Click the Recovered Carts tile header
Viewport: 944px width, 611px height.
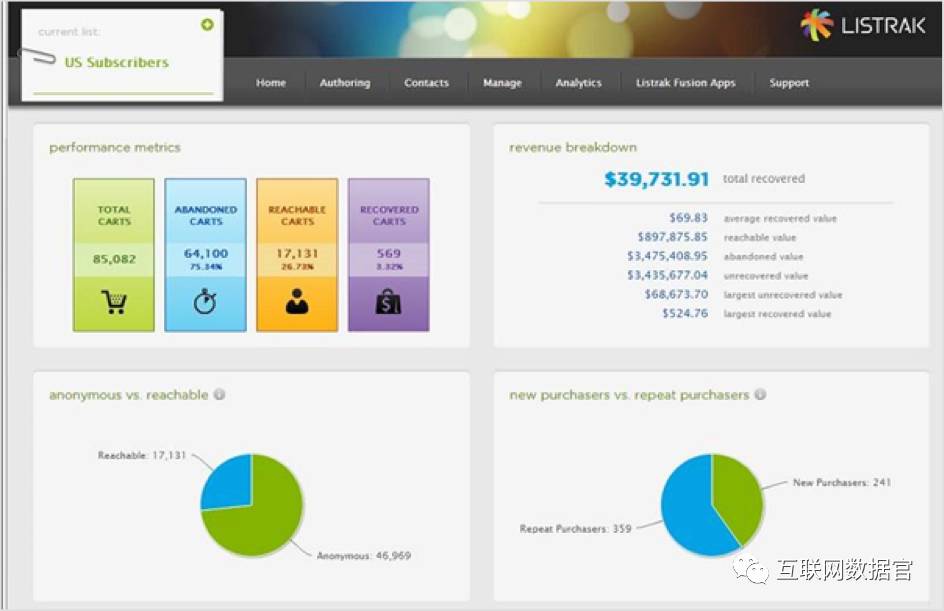pyautogui.click(x=389, y=216)
